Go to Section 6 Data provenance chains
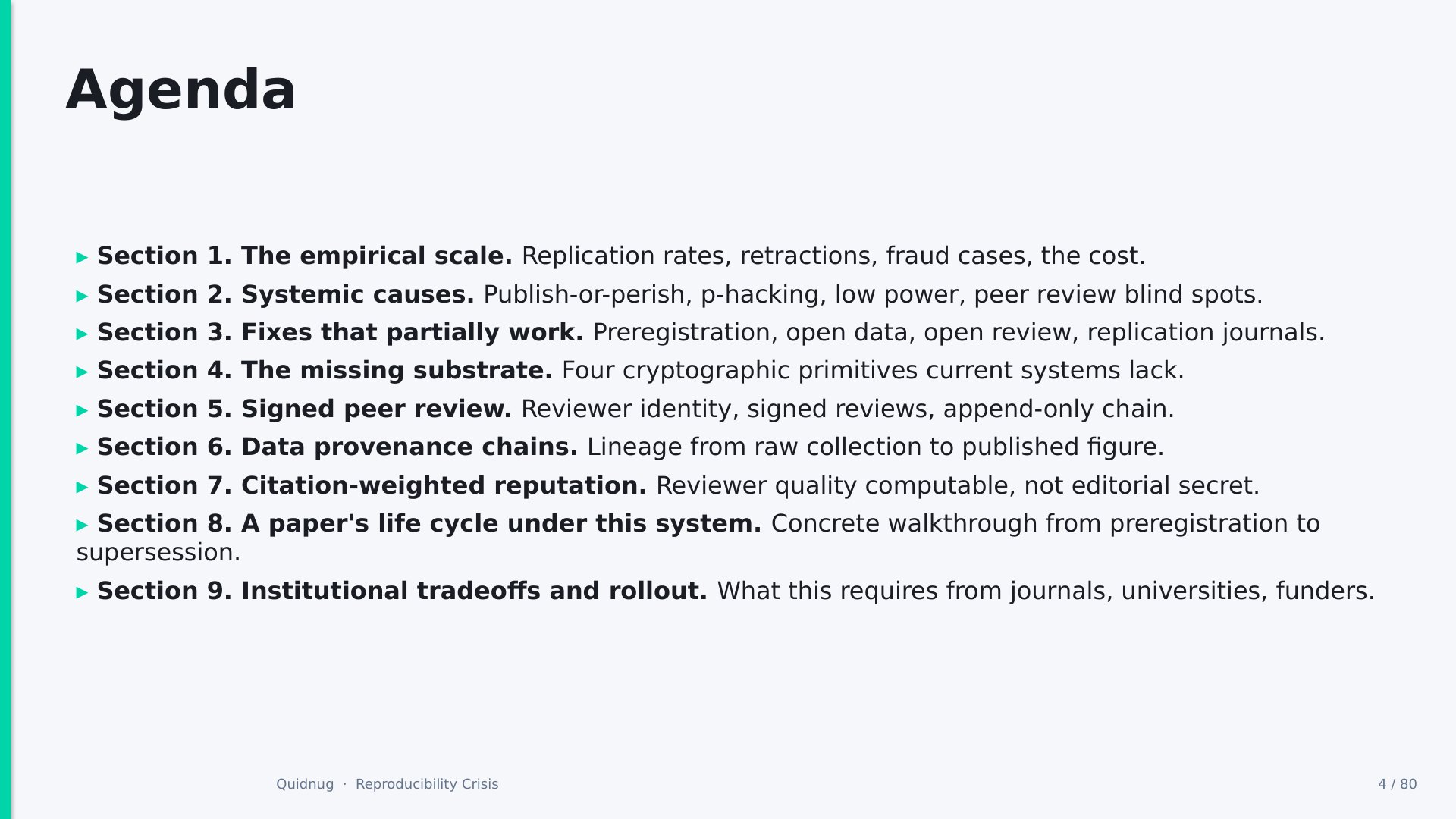This screenshot has width=1456, height=819. [x=337, y=447]
